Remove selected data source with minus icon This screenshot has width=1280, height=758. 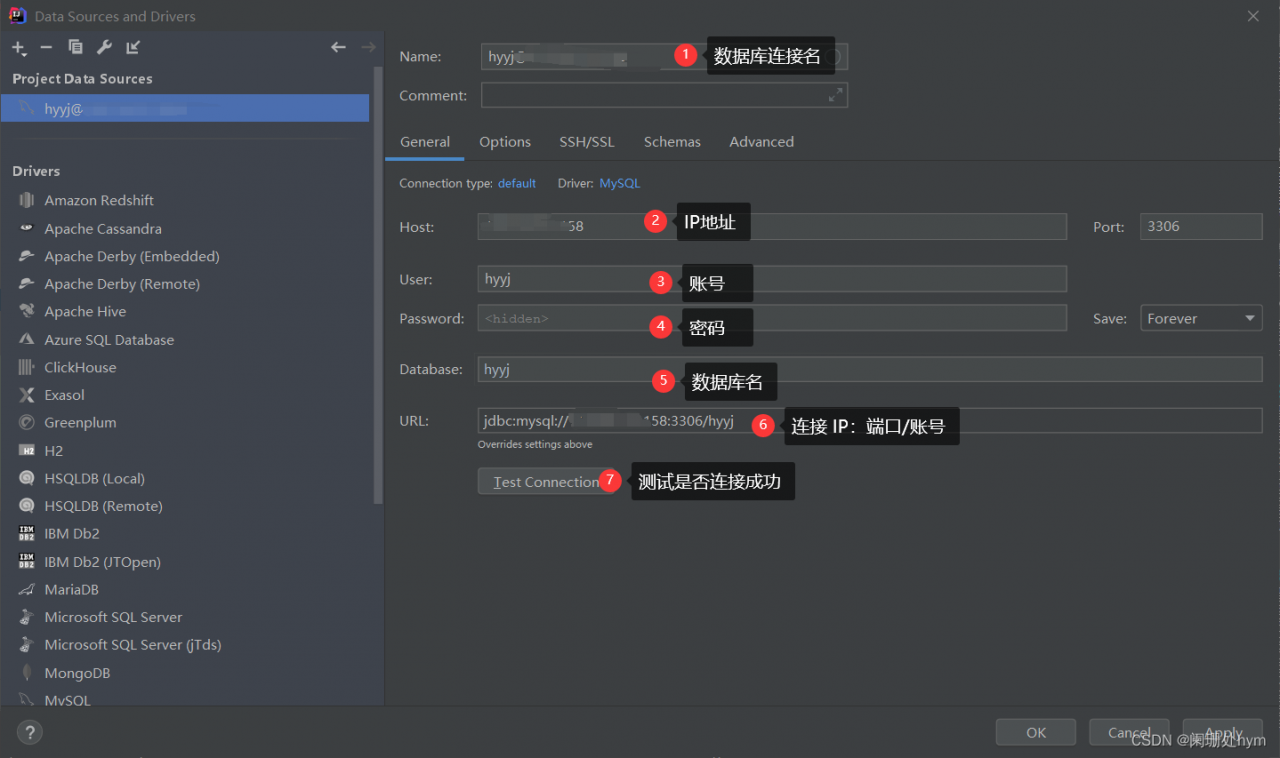pos(46,47)
